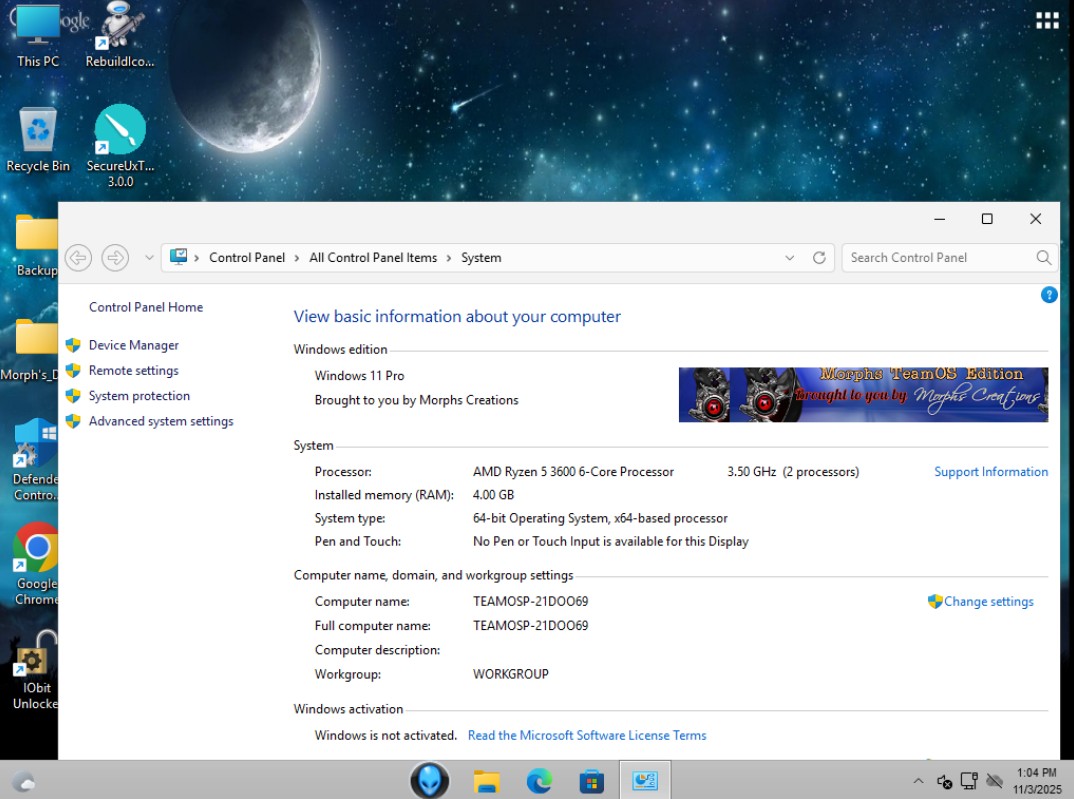Image resolution: width=1074 pixels, height=799 pixels.
Task: Select All Control Panel Items breadcrumb
Action: [x=373, y=258]
